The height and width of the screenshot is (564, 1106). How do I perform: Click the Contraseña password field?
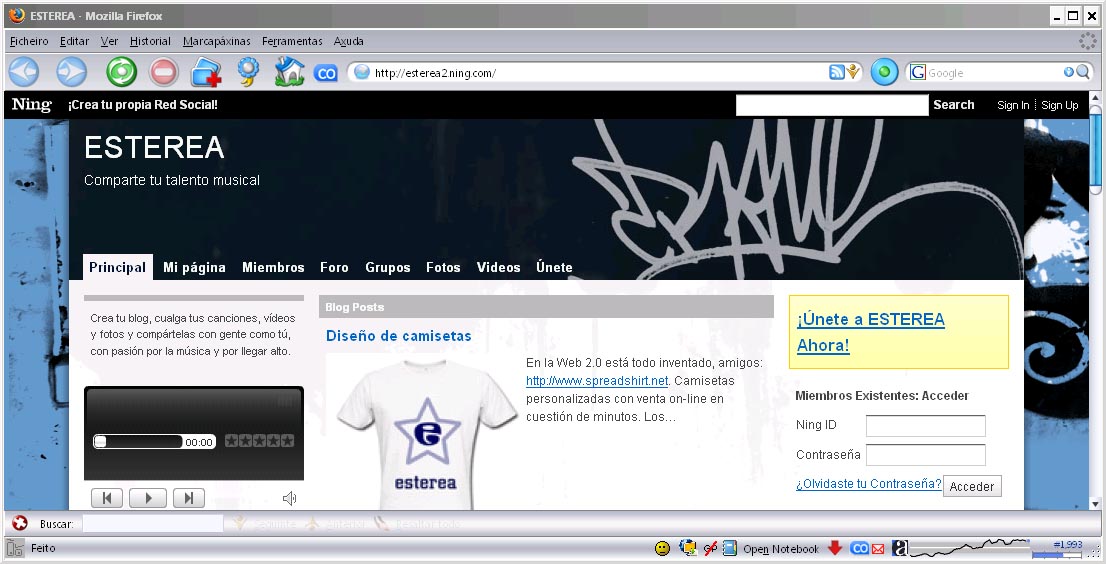[925, 455]
